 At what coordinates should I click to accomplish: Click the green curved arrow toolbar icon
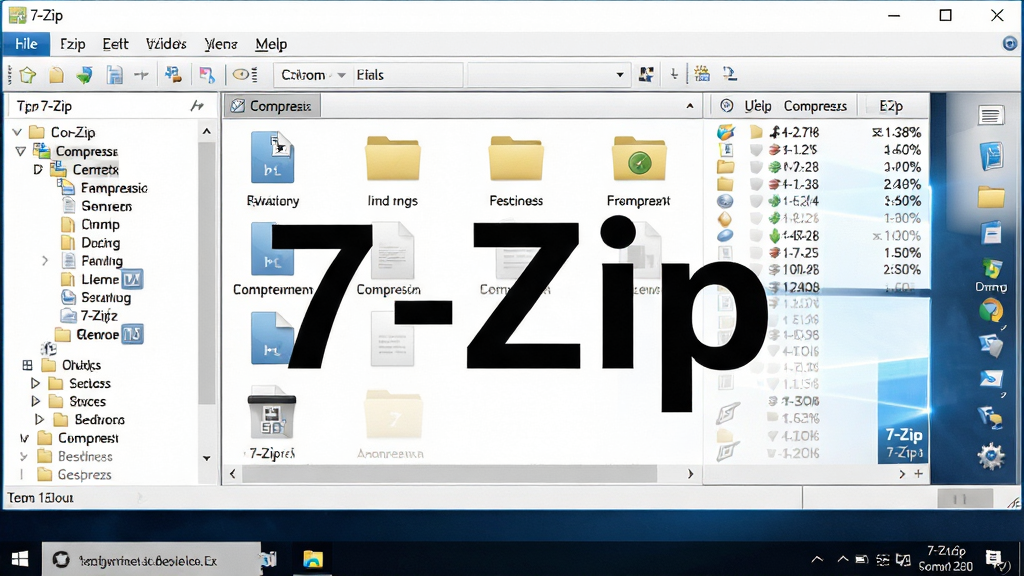pyautogui.click(x=84, y=75)
